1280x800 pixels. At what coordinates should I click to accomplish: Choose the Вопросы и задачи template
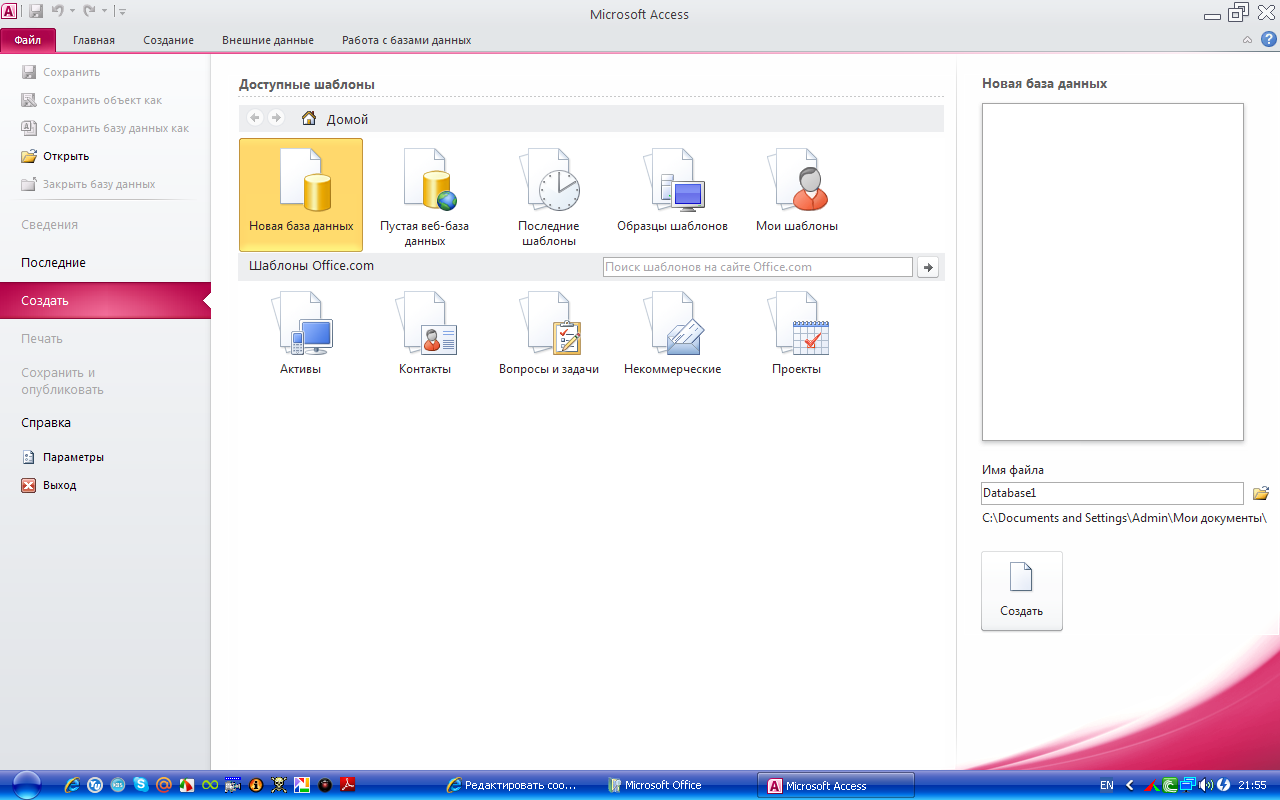[549, 333]
